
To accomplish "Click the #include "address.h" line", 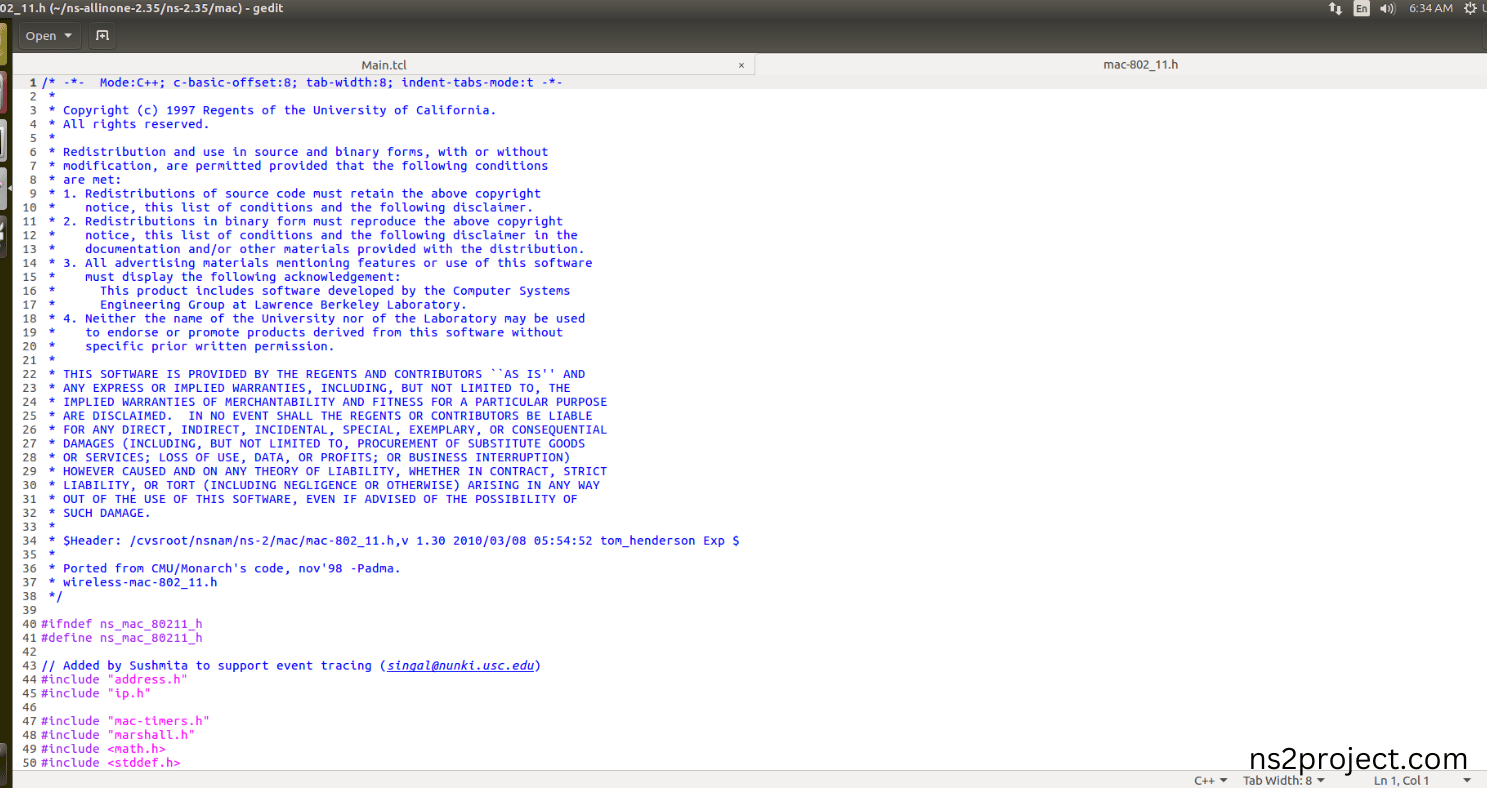I will click(114, 679).
